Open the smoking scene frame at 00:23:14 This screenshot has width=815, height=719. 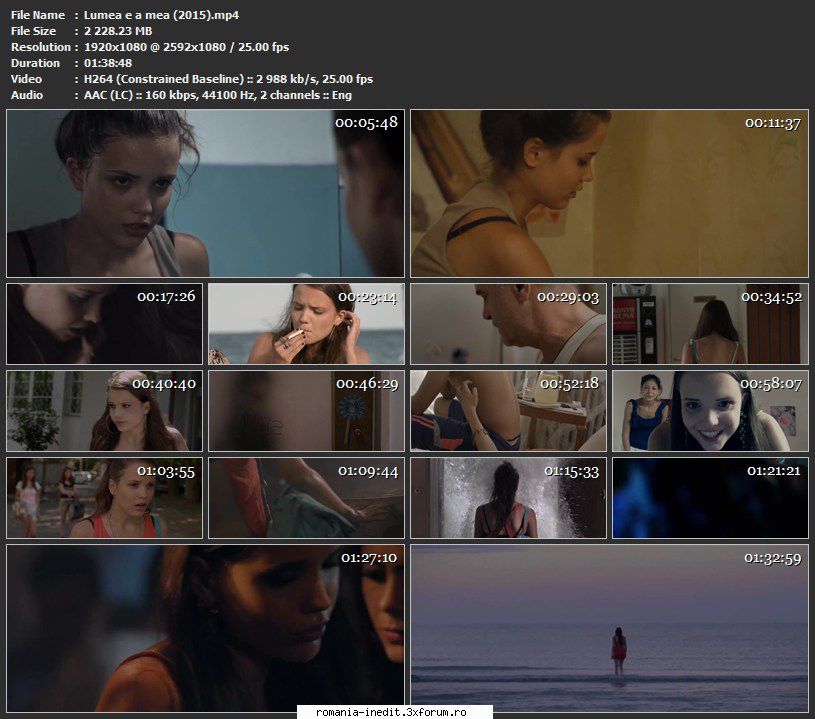(x=306, y=323)
